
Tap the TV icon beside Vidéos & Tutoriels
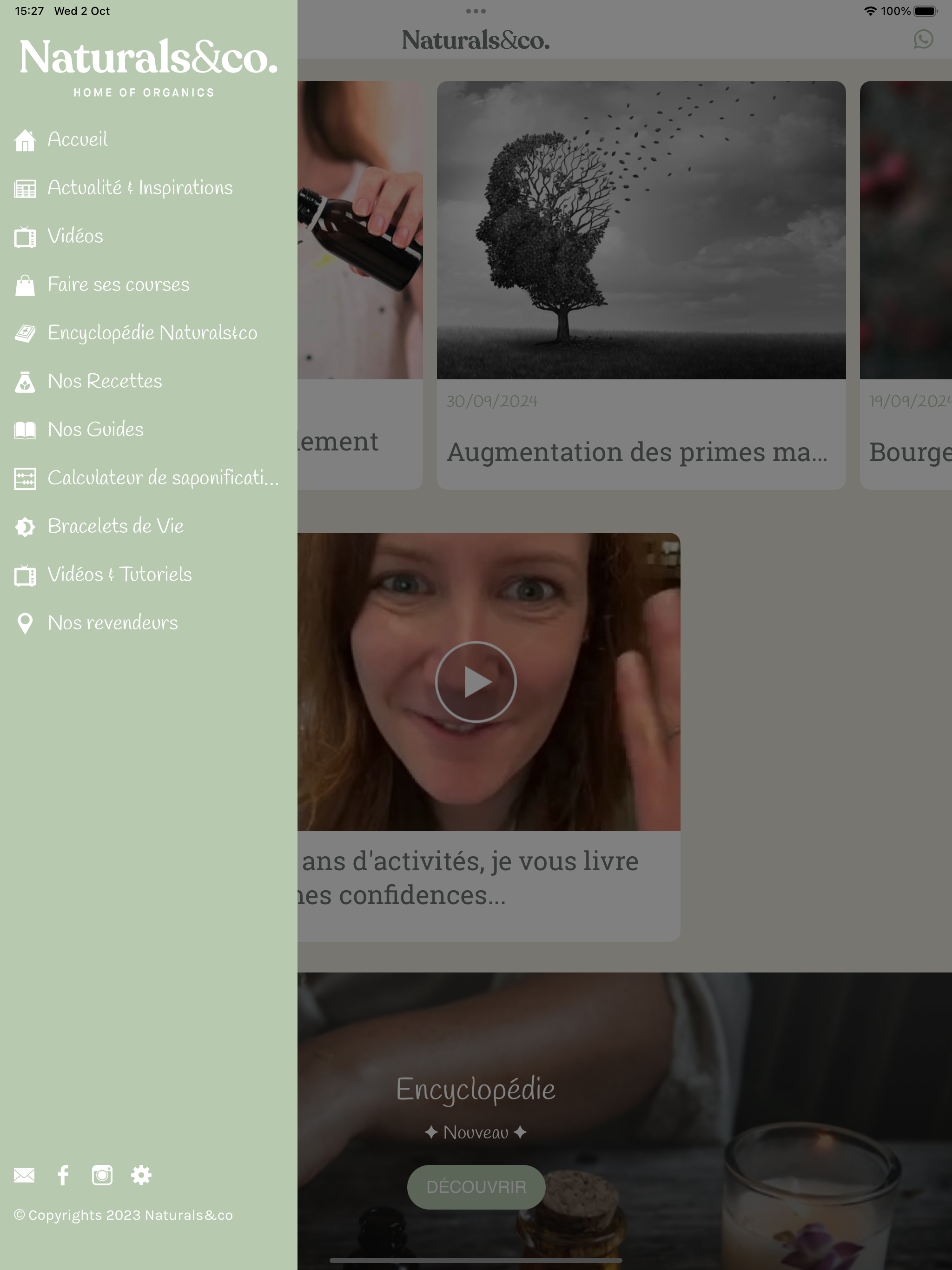point(25,575)
